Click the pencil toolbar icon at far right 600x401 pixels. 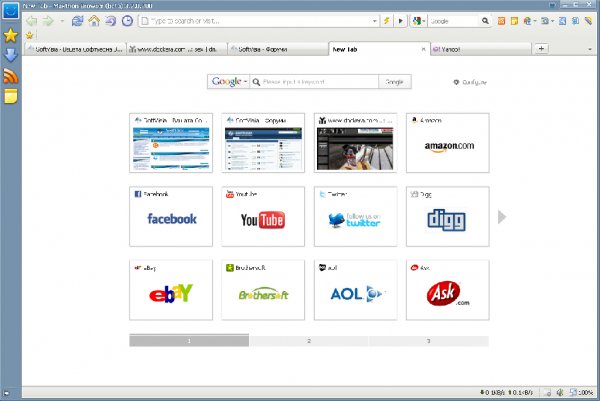tap(589, 21)
